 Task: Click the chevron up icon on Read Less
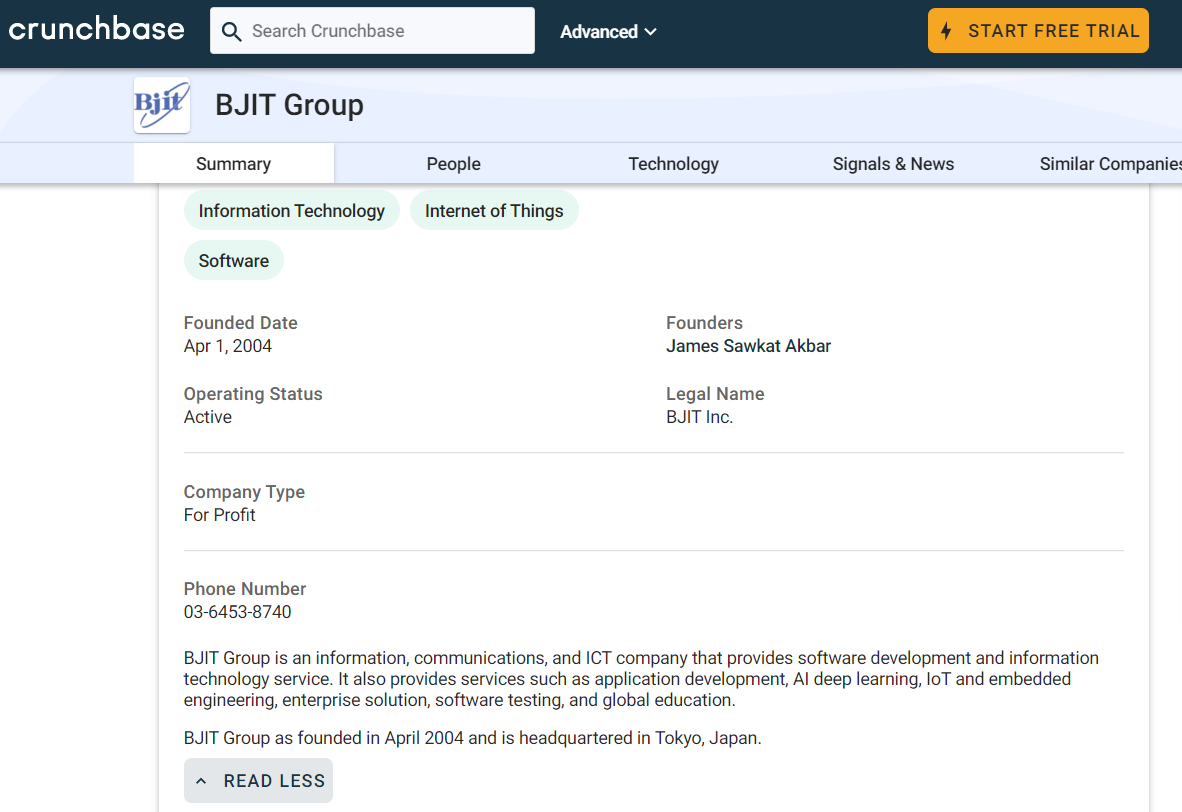pos(201,781)
